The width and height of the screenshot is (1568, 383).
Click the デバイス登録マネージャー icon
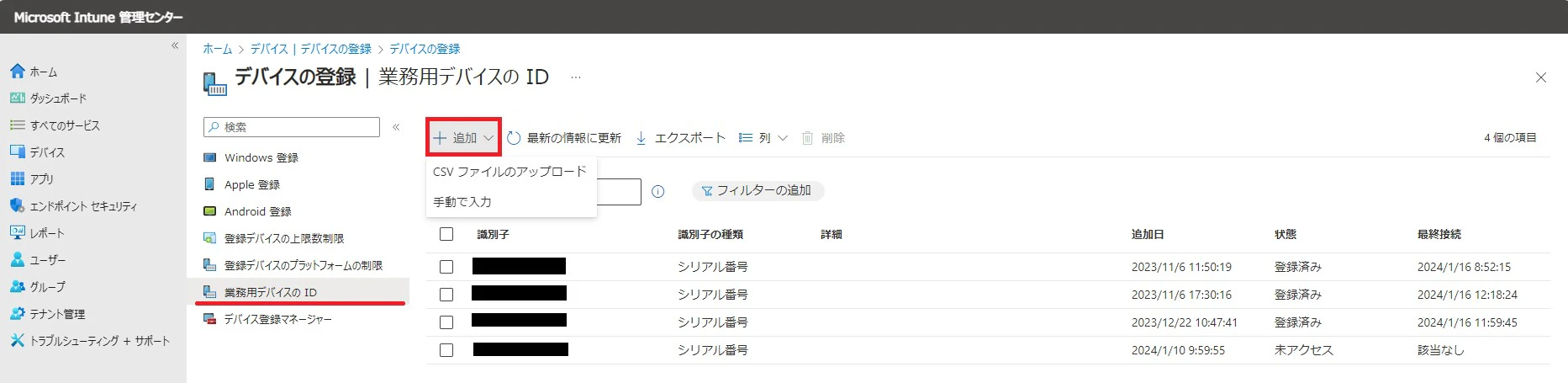[x=209, y=319]
